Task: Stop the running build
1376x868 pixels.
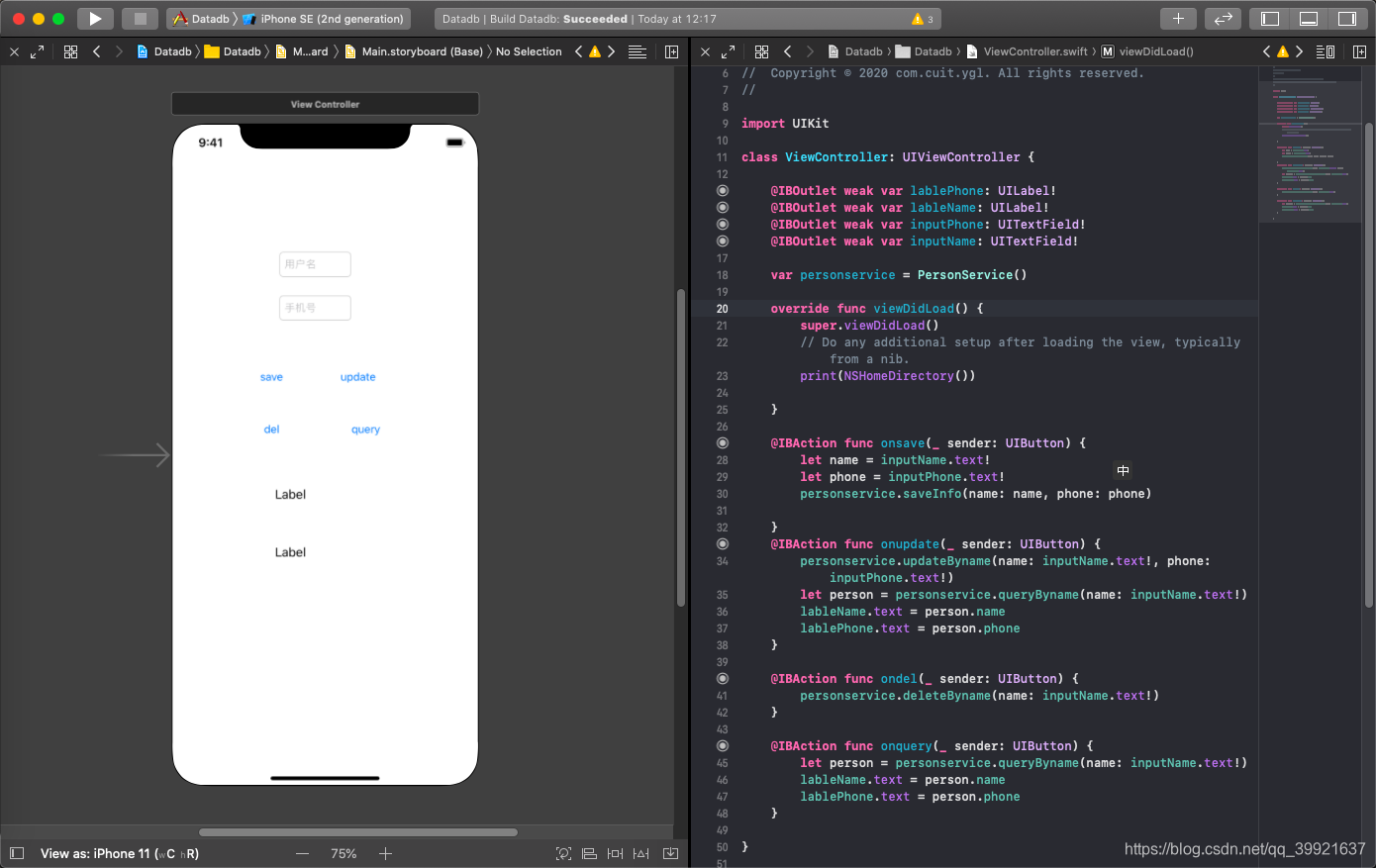Action: (140, 19)
